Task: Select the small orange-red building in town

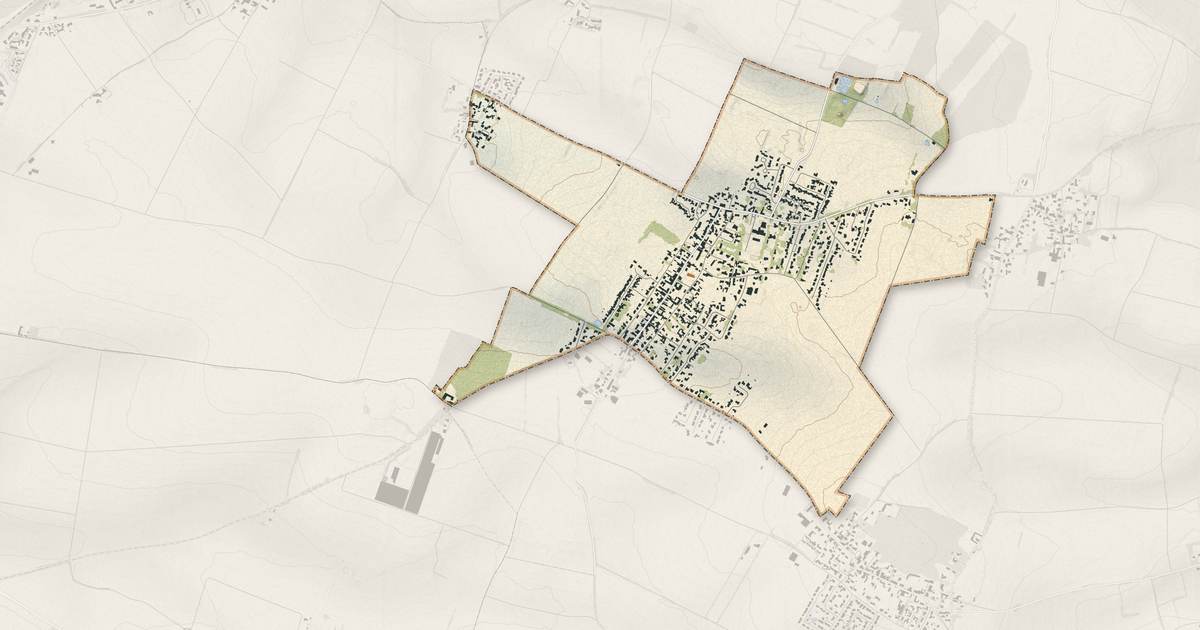Action: [691, 275]
